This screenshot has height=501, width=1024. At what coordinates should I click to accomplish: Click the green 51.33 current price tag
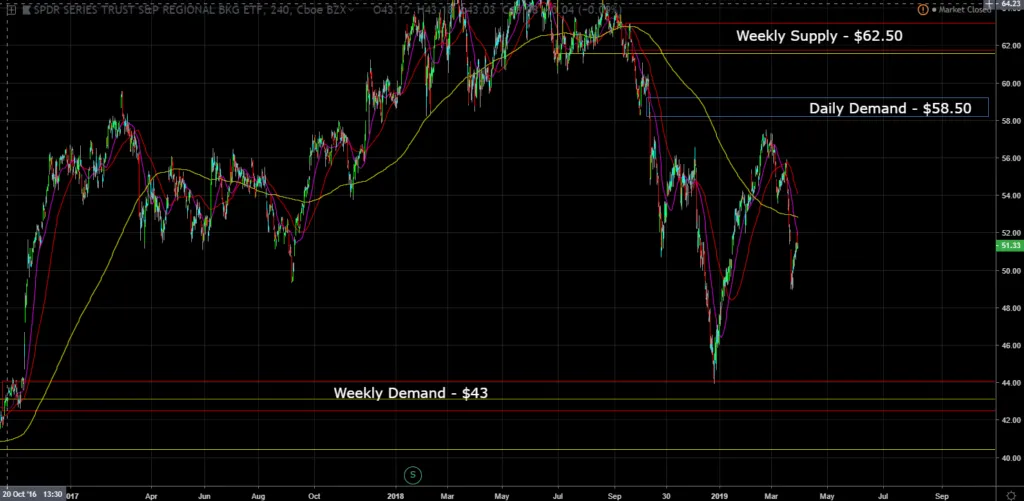(1010, 246)
